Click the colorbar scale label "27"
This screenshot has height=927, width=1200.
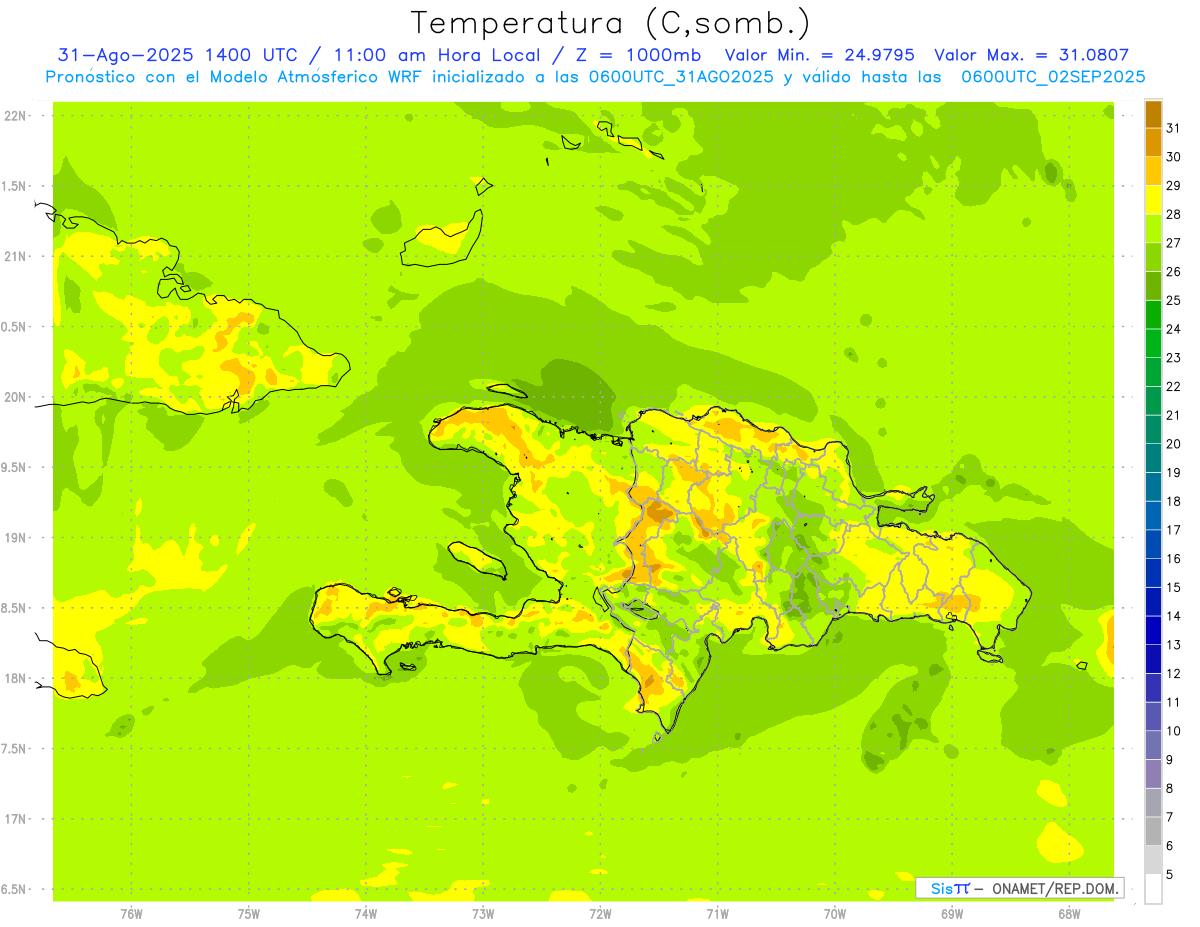tap(1174, 243)
